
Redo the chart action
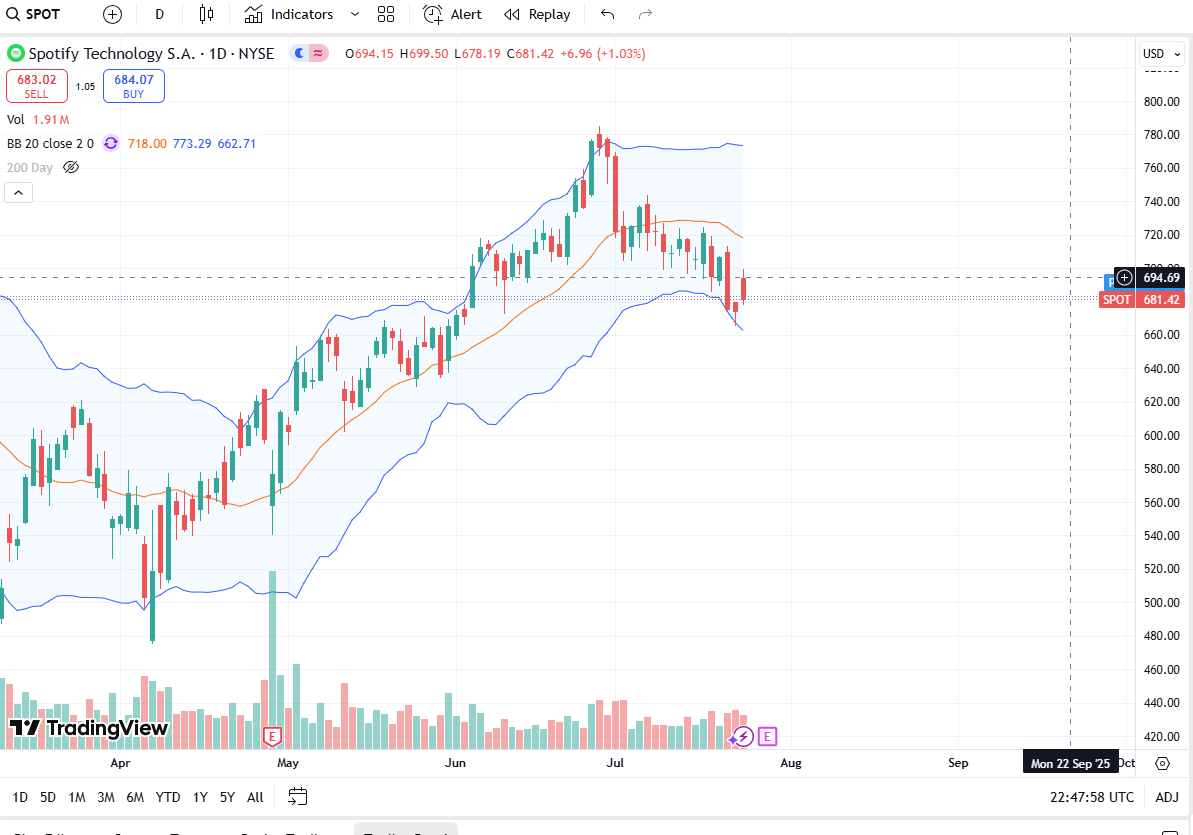pyautogui.click(x=645, y=14)
